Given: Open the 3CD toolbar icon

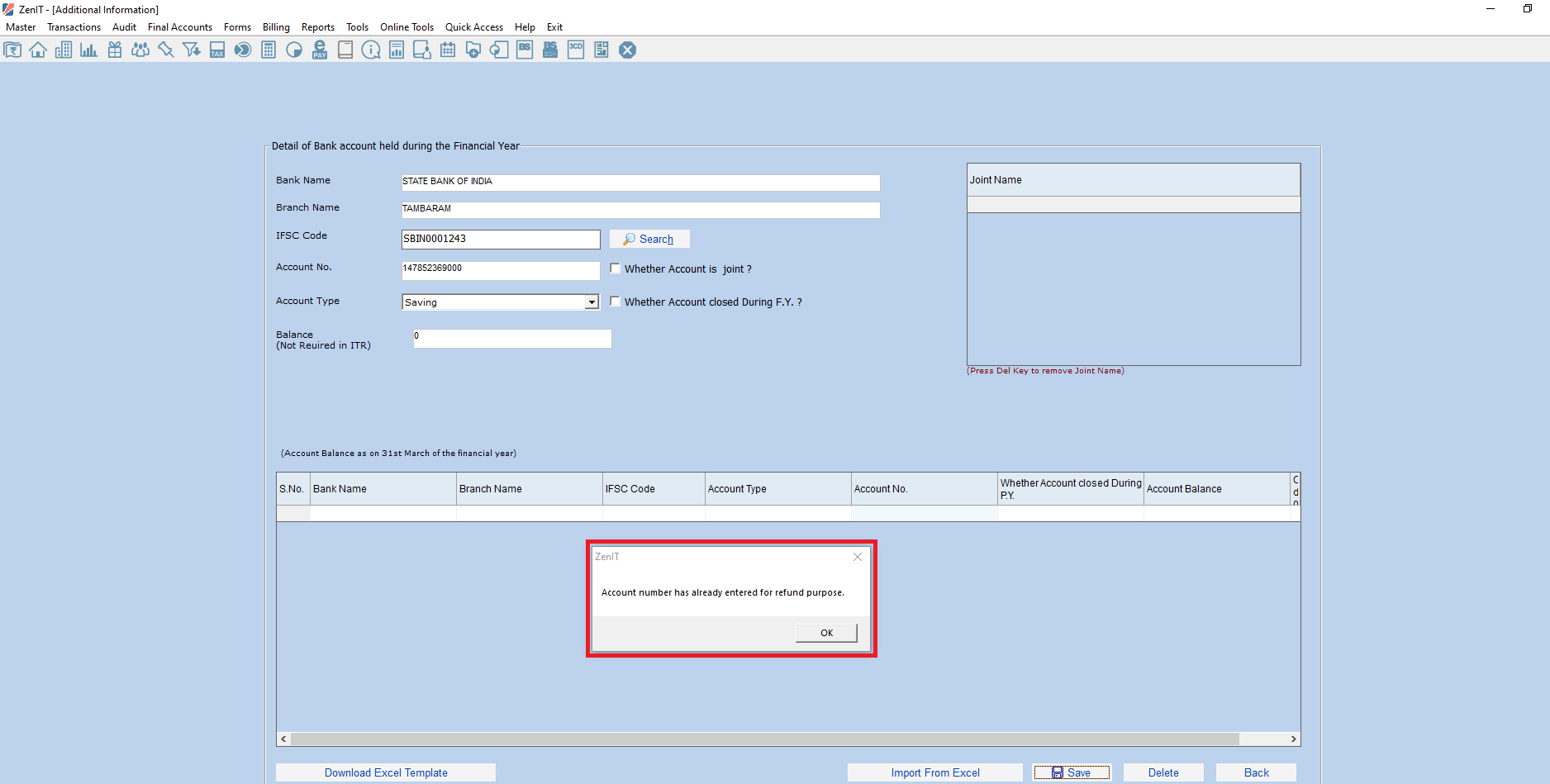Looking at the screenshot, I should [576, 50].
